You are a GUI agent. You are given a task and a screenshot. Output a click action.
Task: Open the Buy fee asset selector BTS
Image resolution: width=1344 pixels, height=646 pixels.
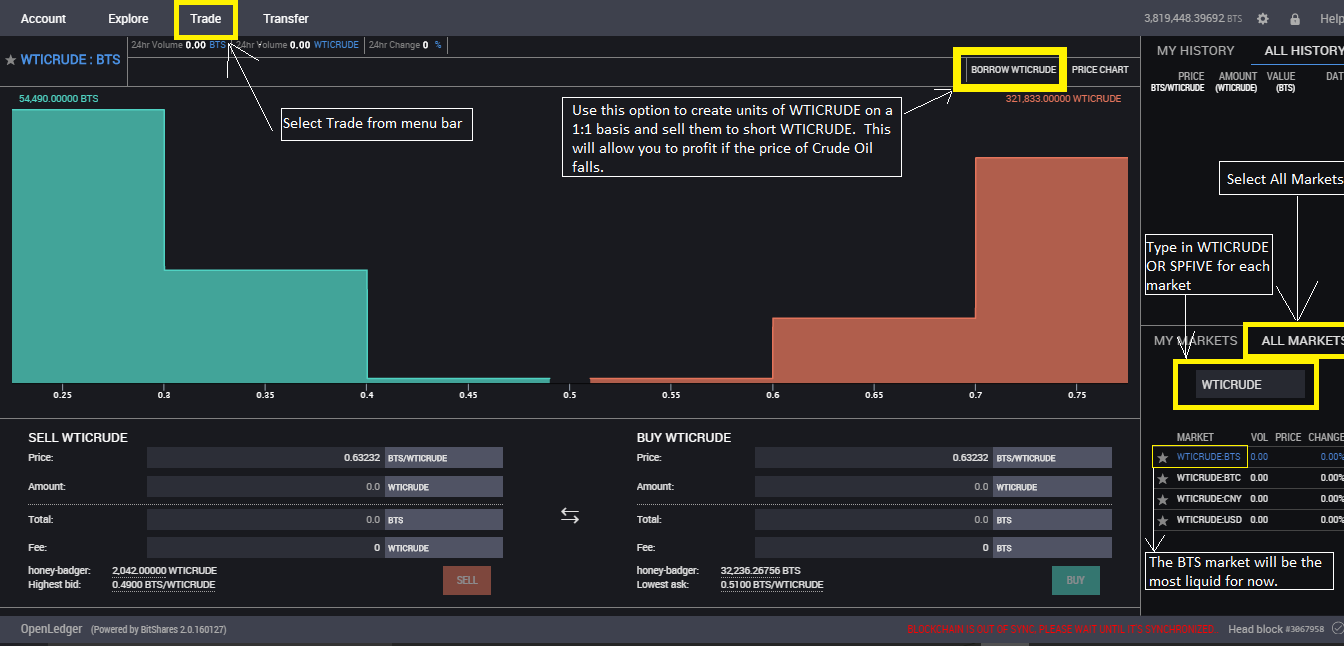point(1052,548)
